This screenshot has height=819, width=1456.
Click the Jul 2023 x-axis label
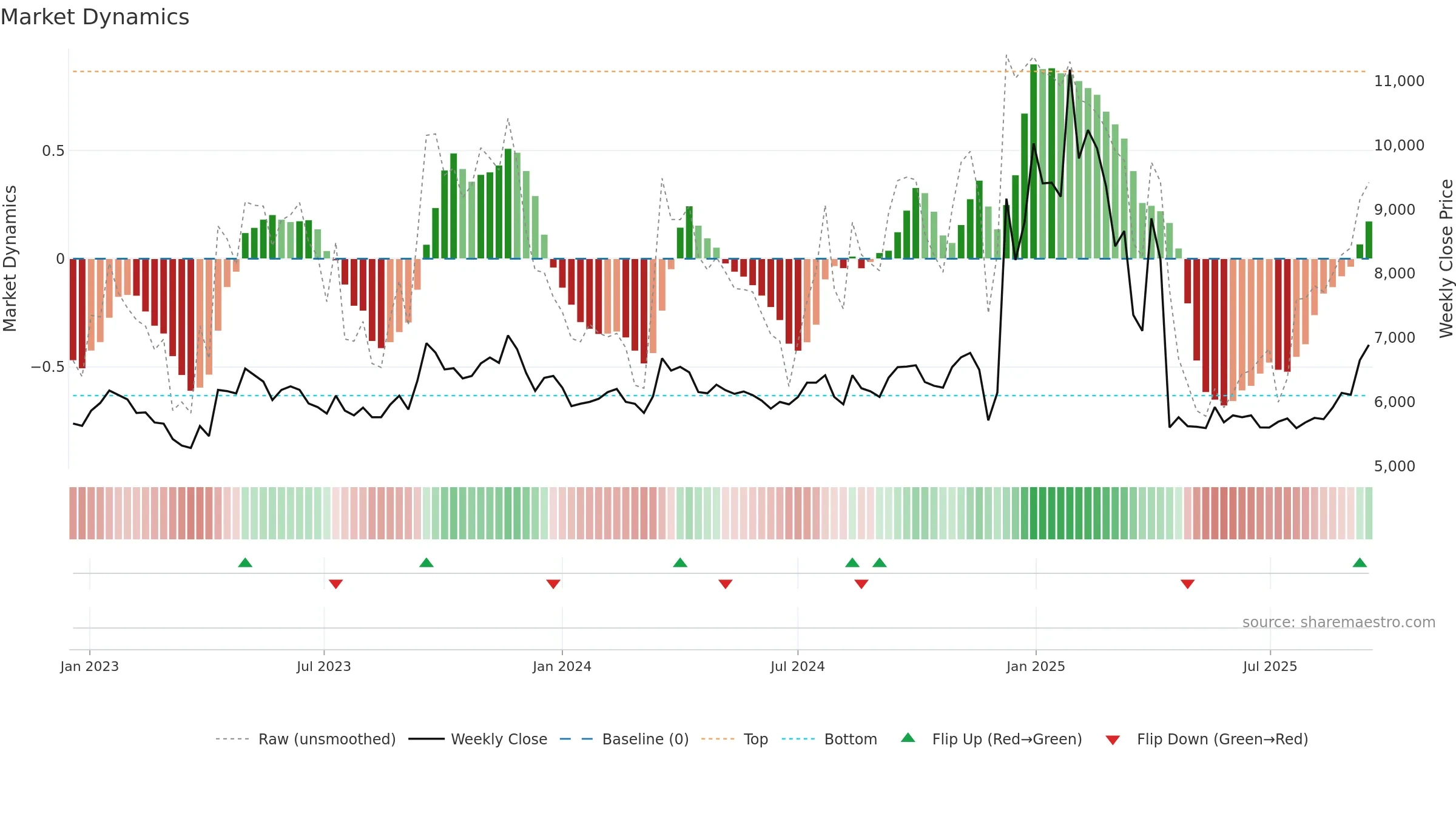(324, 666)
